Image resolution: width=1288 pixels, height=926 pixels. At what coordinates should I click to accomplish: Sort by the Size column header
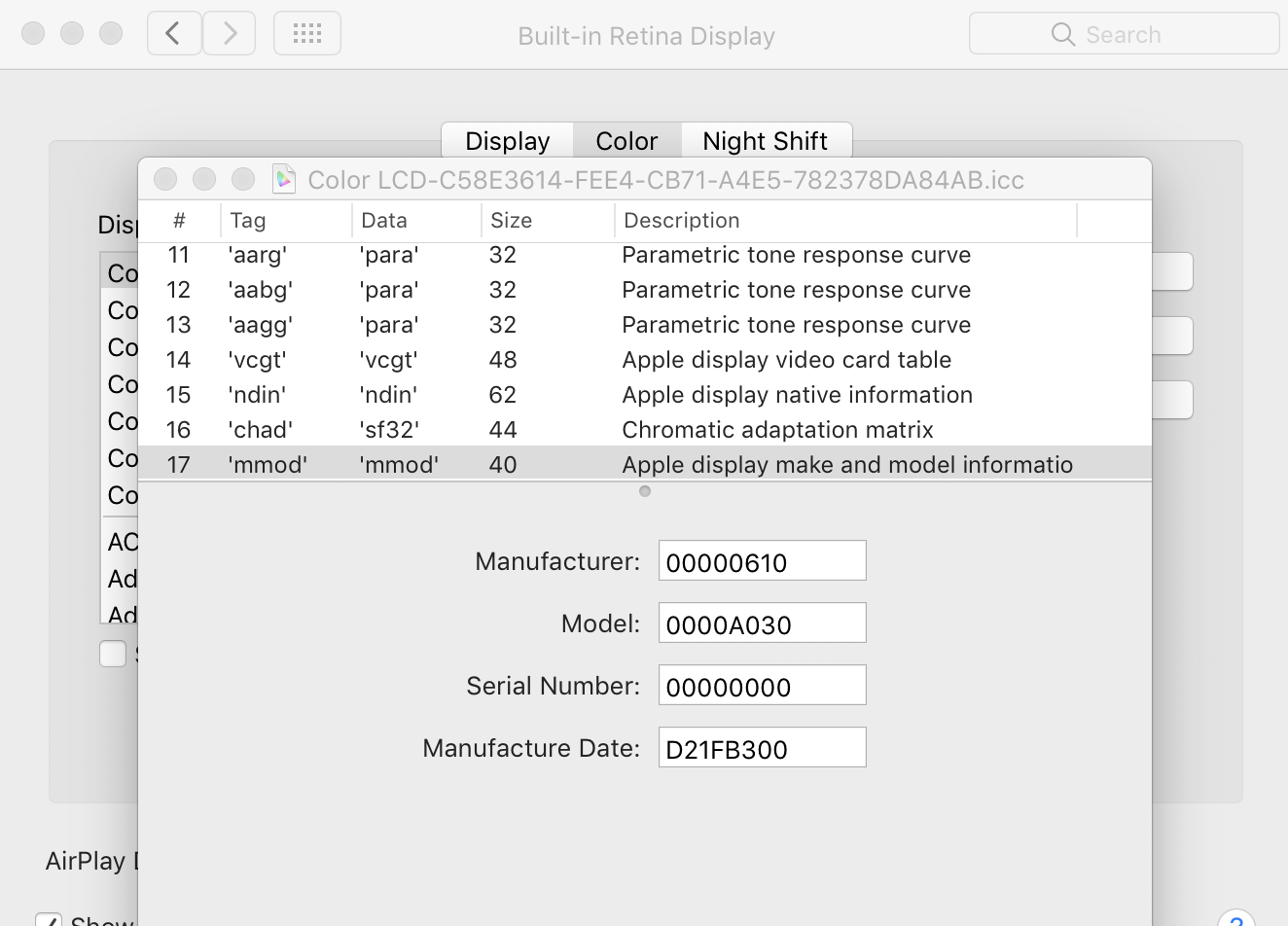tap(547, 221)
